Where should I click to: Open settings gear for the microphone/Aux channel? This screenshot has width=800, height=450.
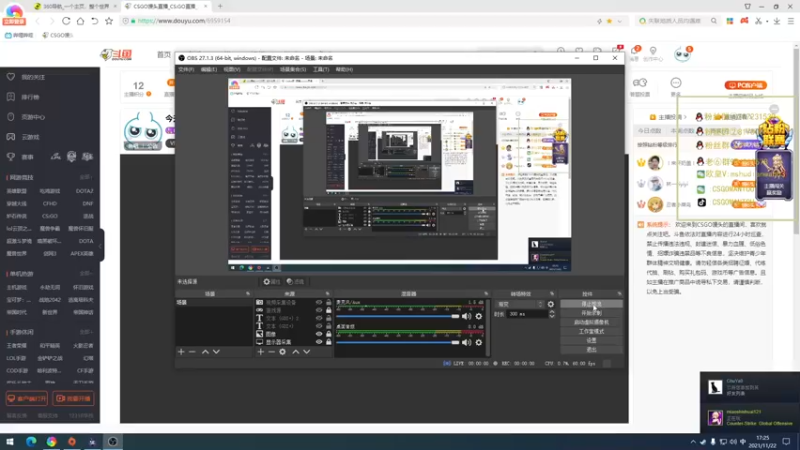coord(479,316)
